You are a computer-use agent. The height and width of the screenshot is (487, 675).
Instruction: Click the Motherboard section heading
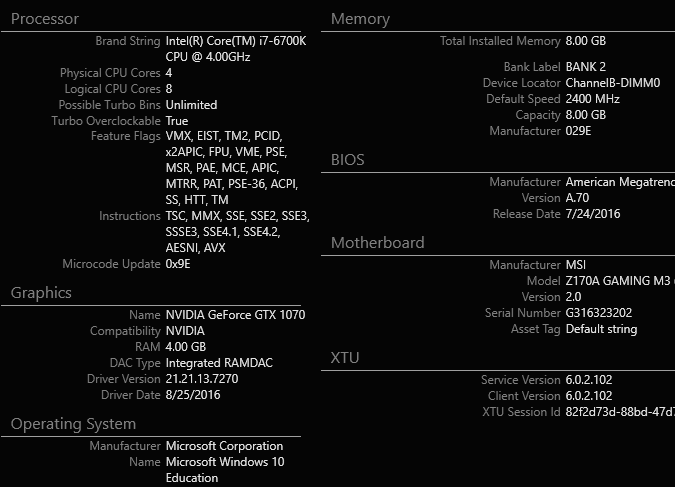pyautogui.click(x=377, y=243)
